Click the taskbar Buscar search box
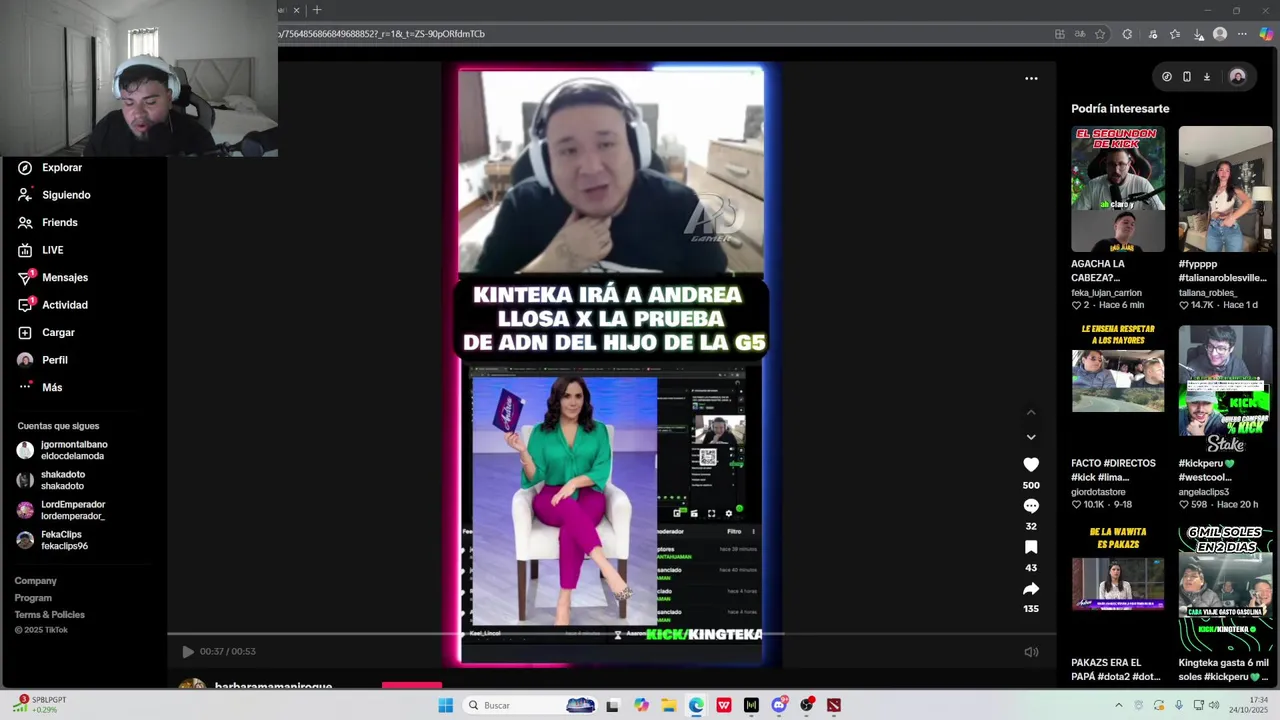 [532, 706]
